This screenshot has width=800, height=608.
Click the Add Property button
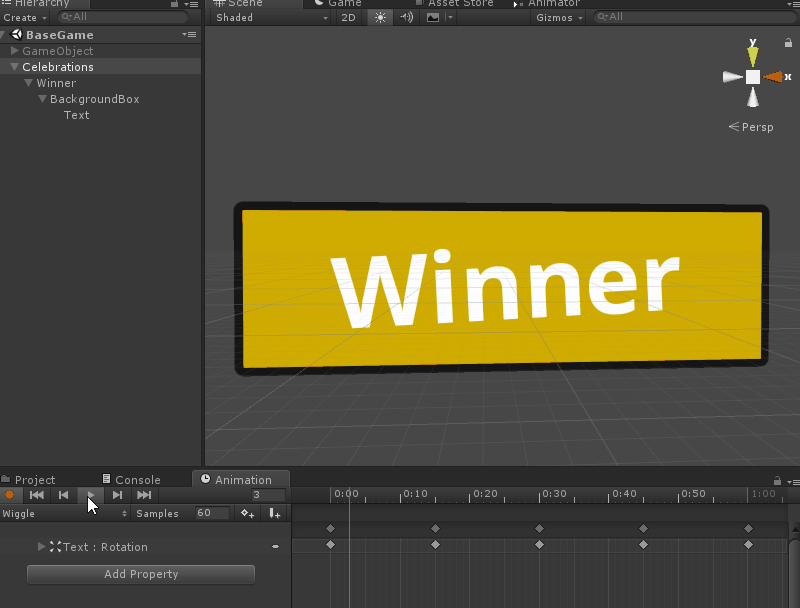coord(140,574)
